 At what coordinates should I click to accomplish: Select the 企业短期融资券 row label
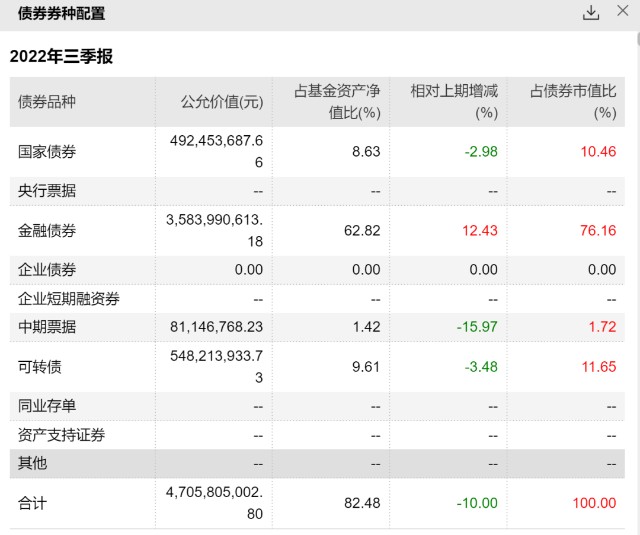68,299
